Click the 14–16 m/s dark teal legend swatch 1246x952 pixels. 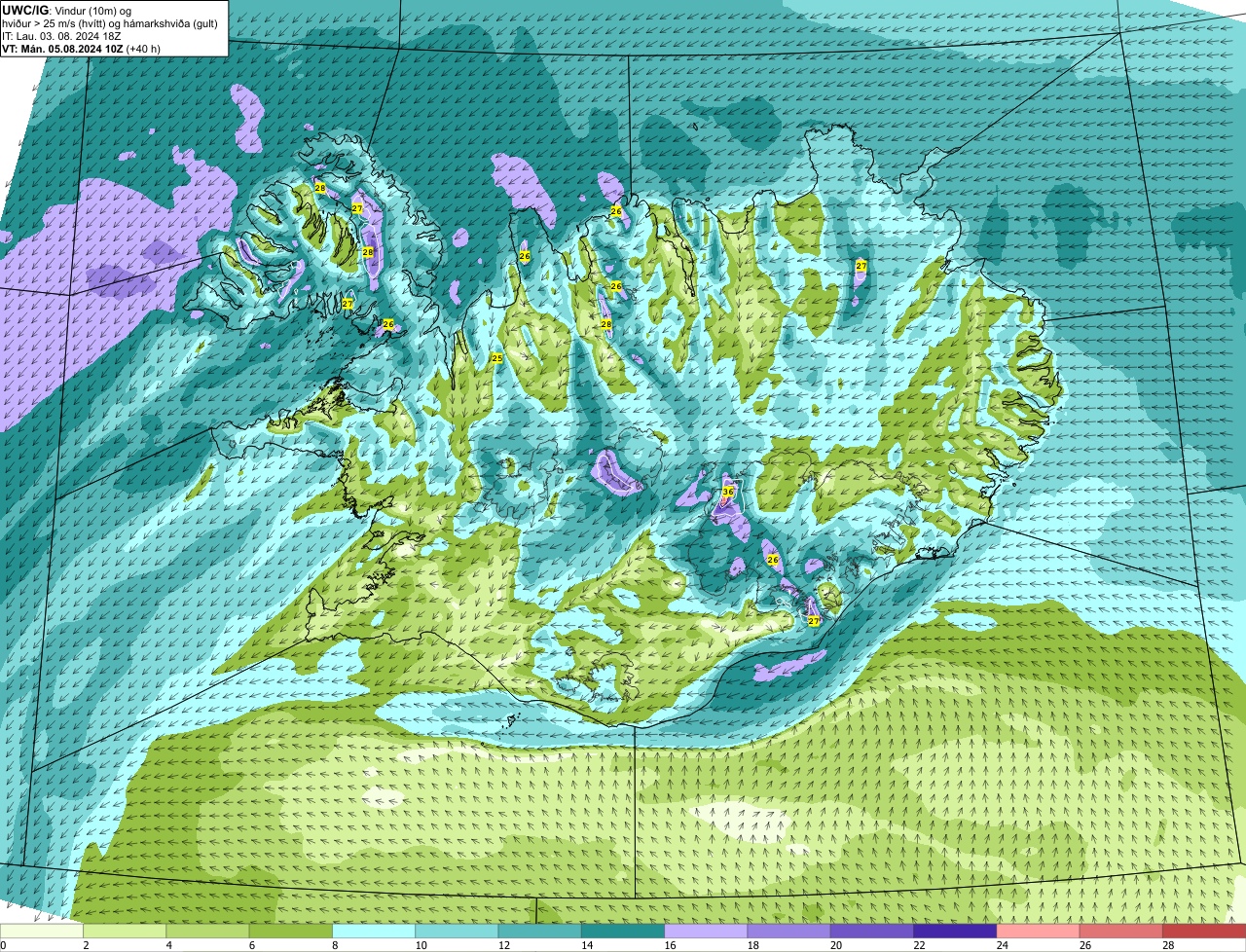[623, 932]
